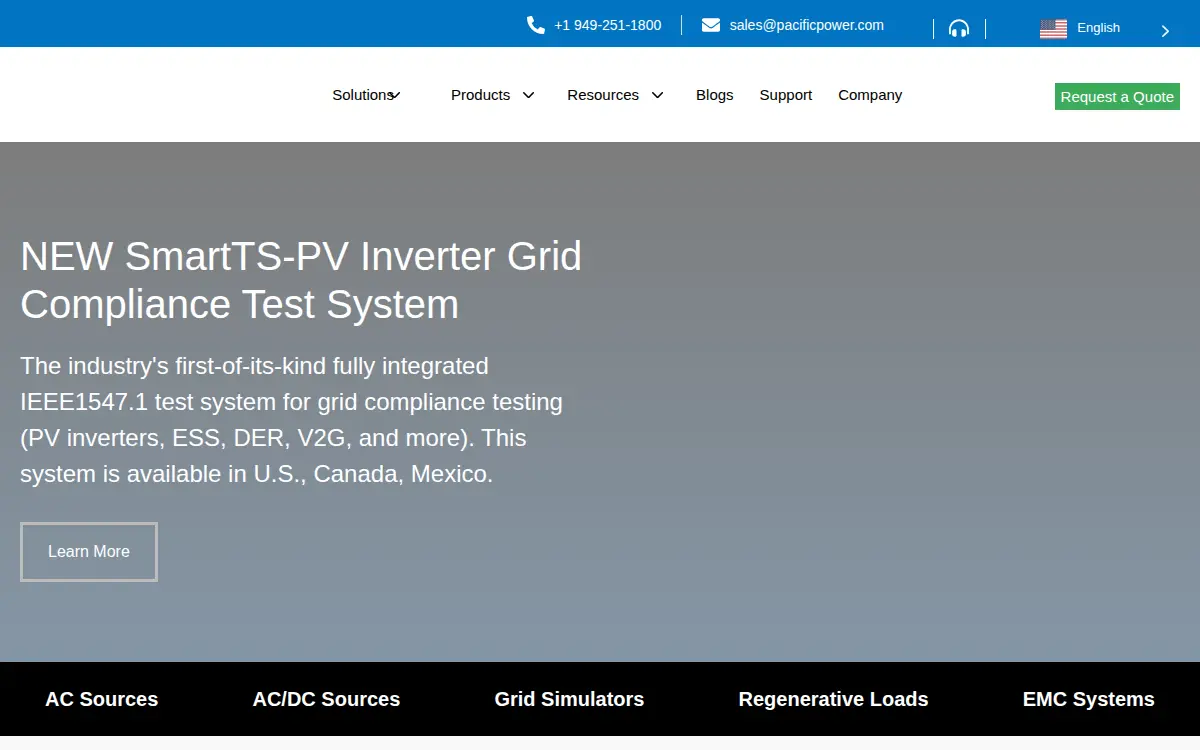Open the Solutions menu
Image resolution: width=1200 pixels, height=750 pixels.
362,95
